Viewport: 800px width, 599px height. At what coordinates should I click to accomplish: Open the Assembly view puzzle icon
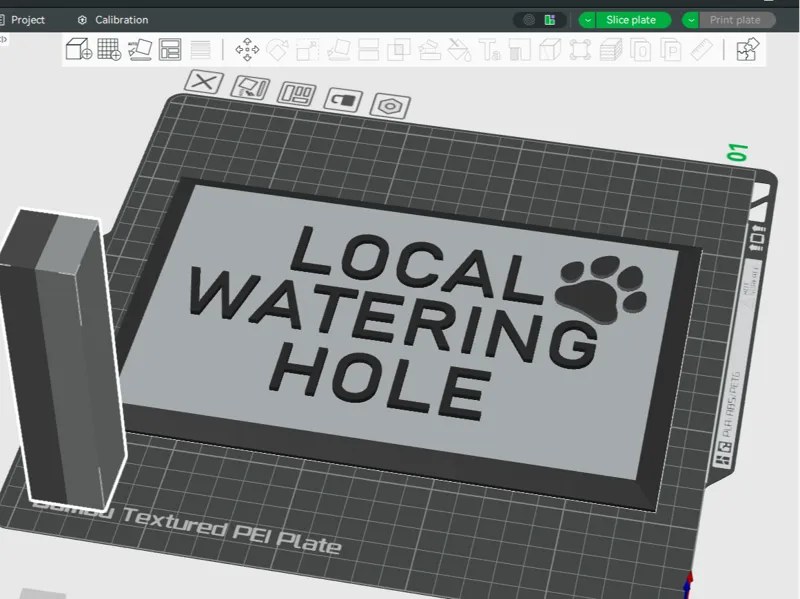748,49
